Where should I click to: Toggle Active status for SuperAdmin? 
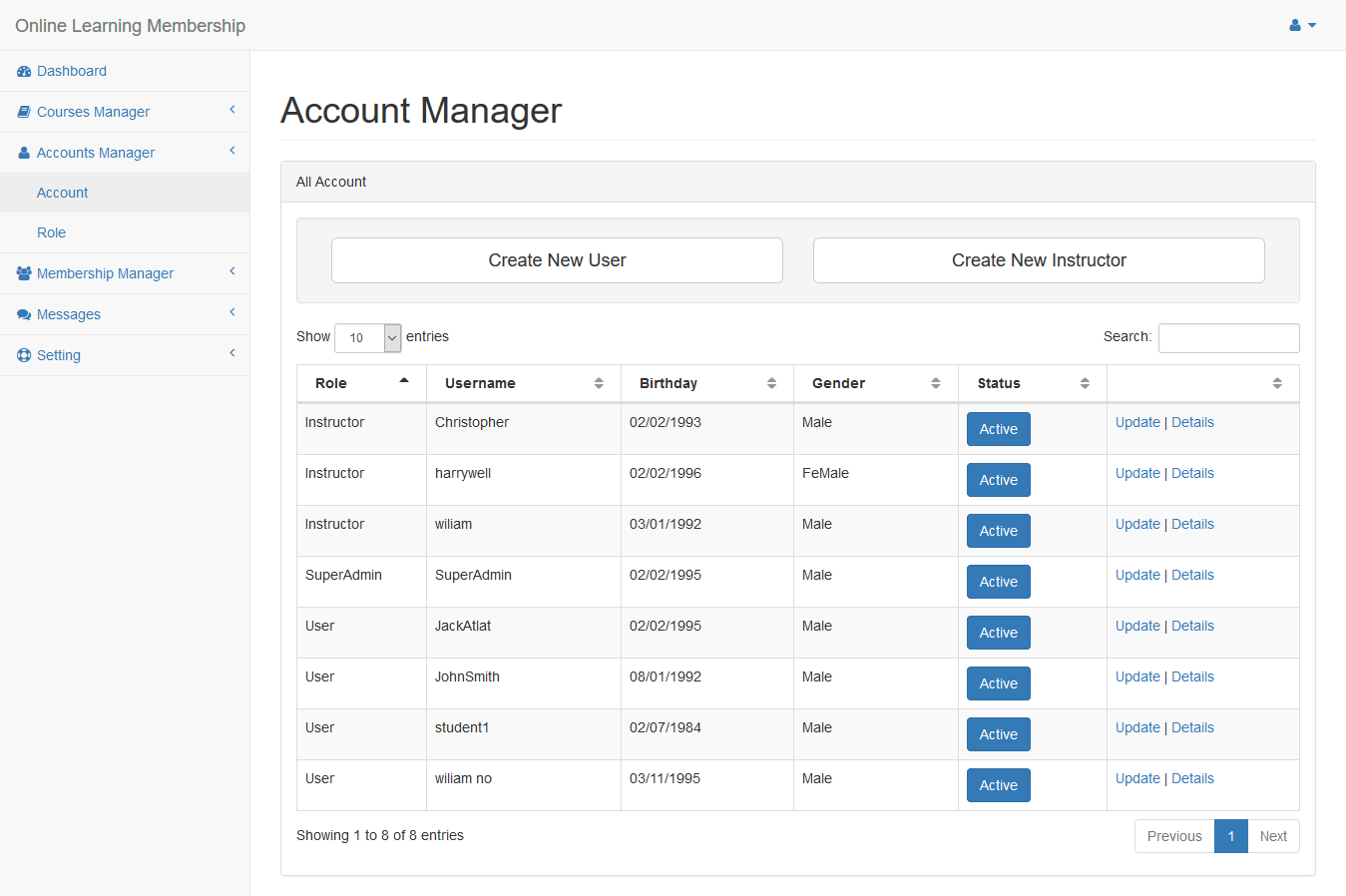coord(998,582)
